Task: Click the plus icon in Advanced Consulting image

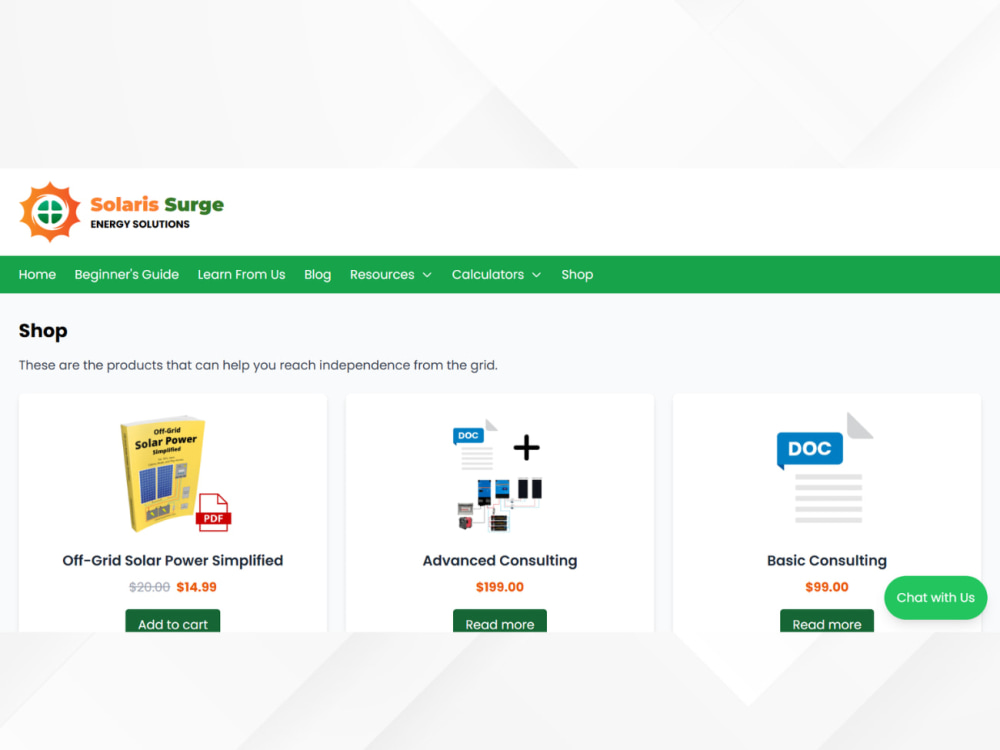Action: pyautogui.click(x=527, y=447)
